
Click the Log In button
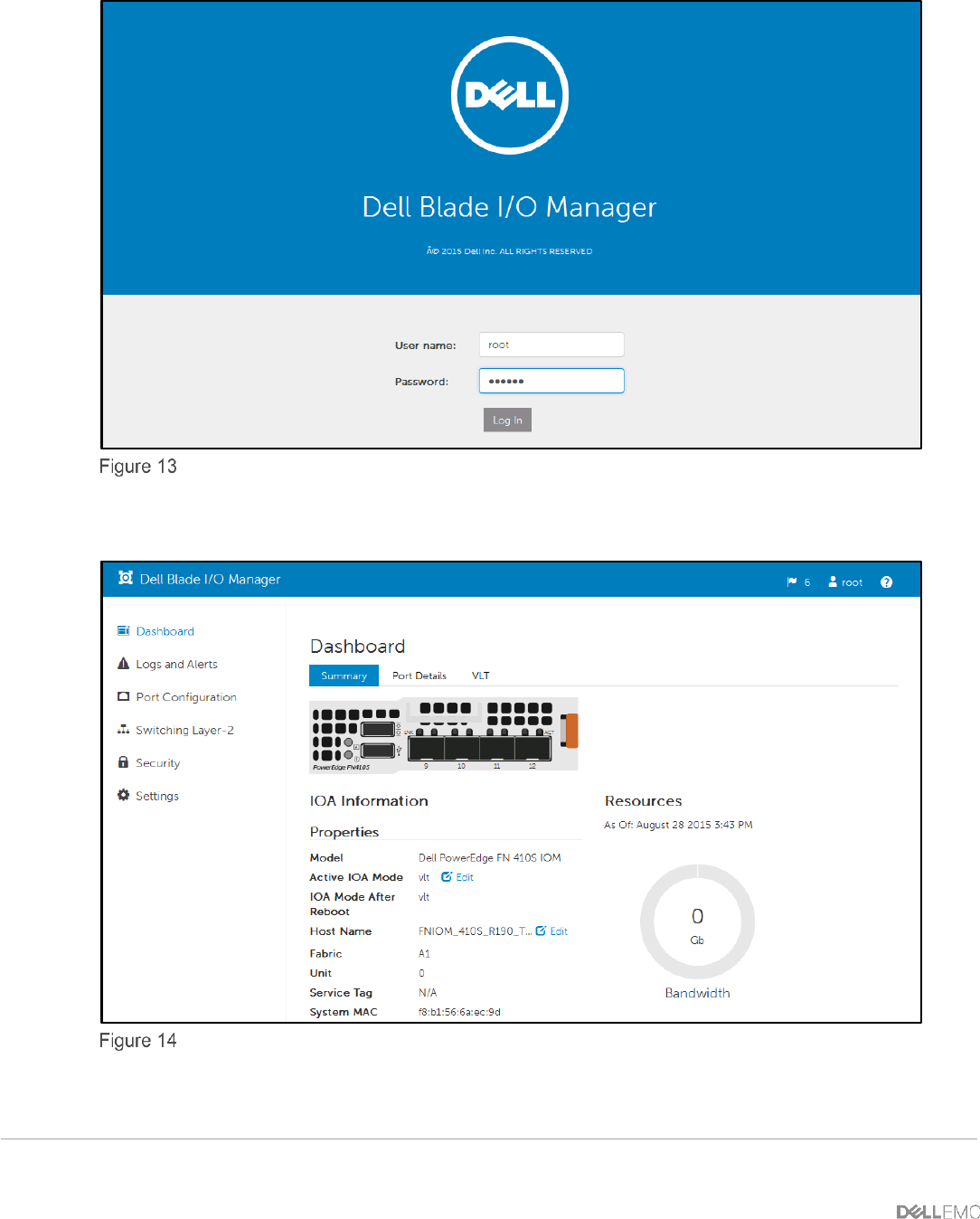(507, 420)
